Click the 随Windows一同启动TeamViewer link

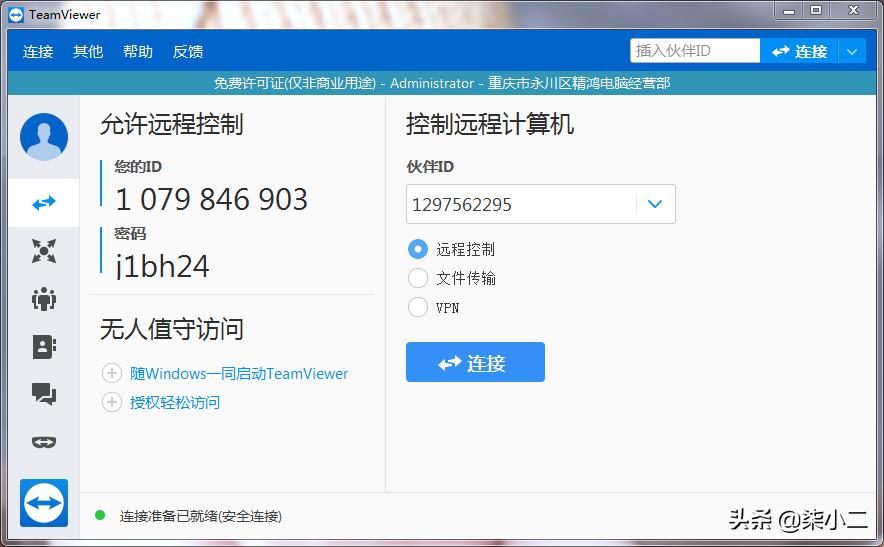(x=239, y=373)
